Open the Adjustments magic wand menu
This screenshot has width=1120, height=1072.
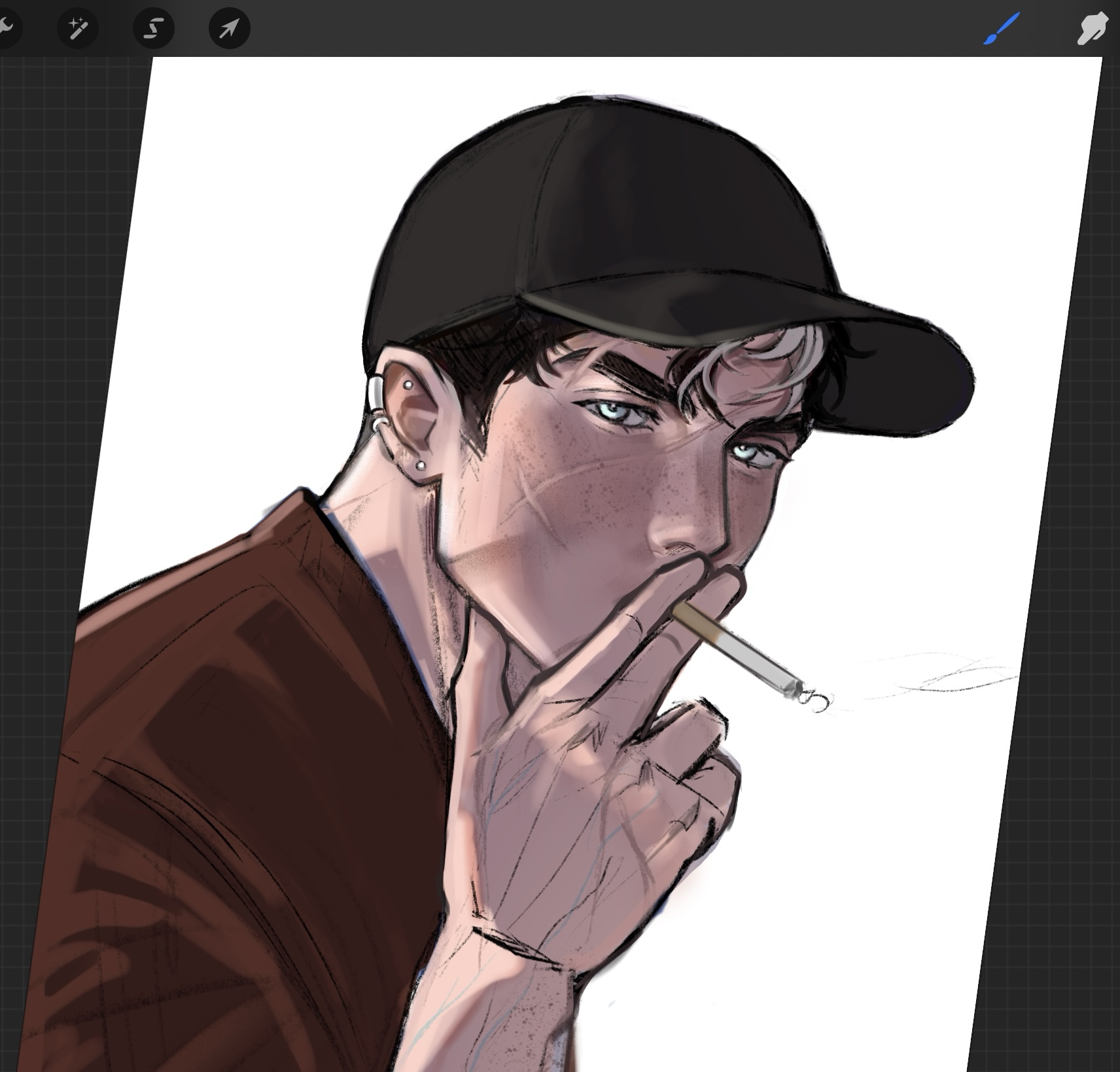(x=78, y=28)
